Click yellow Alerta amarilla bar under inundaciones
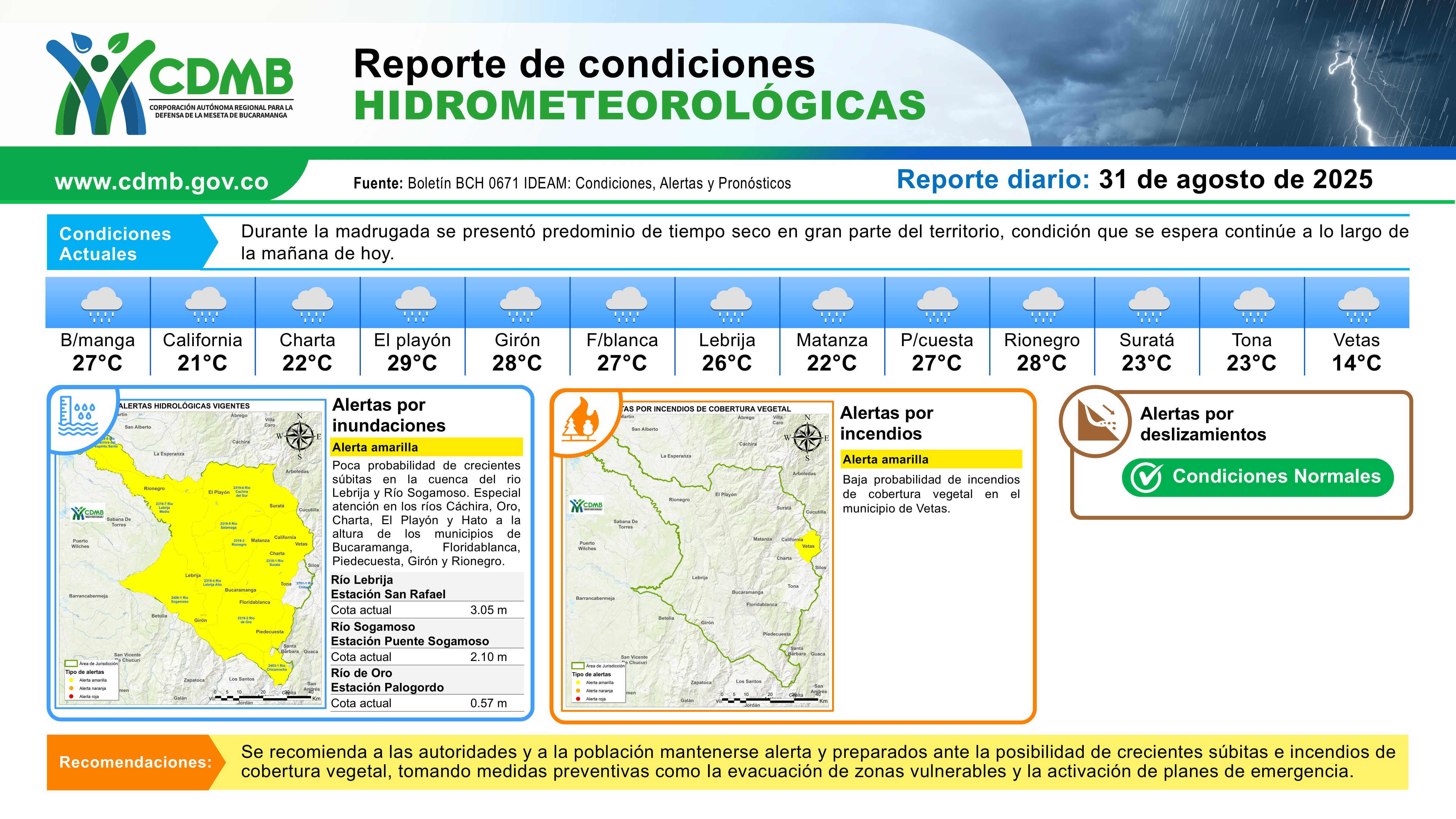 pyautogui.click(x=426, y=447)
